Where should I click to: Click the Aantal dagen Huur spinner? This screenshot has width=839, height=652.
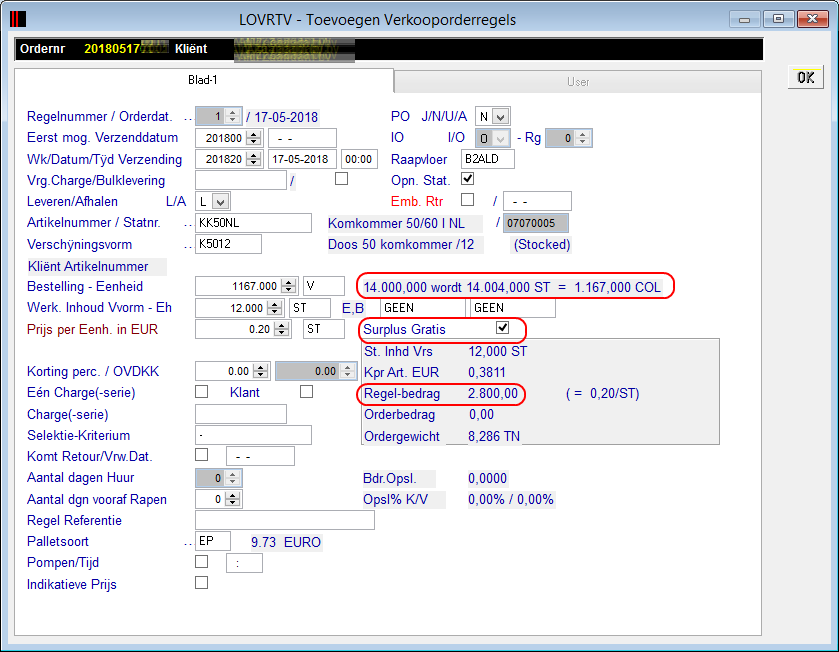232,478
